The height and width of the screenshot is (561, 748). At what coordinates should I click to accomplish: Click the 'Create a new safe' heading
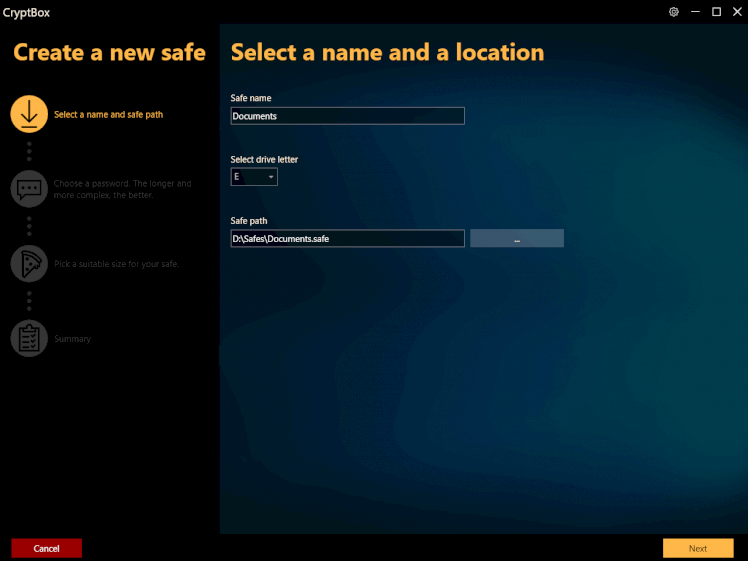pyautogui.click(x=109, y=53)
